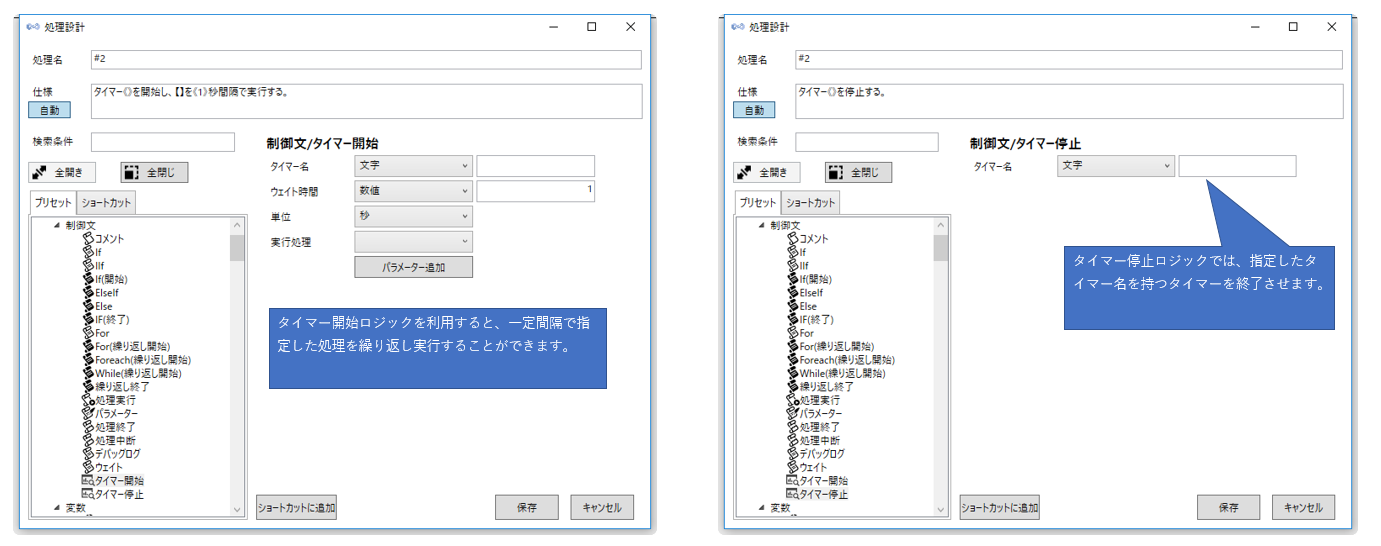Click 保存 in the タイマー停止 window
The image size is (1381, 546).
pos(1228,508)
